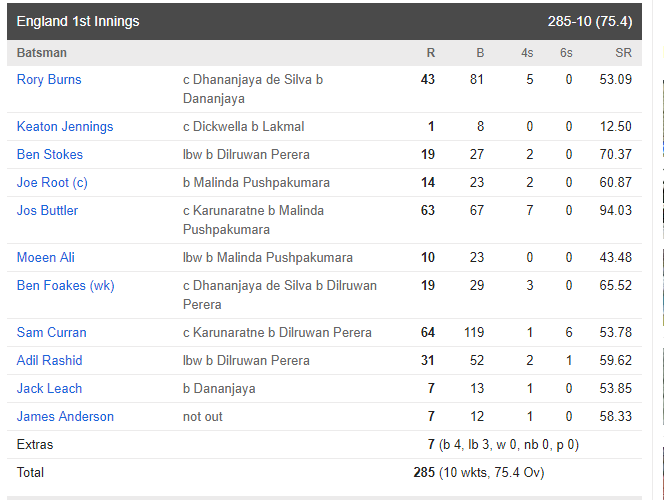Open Sam Curran player profile
This screenshot has width=664, height=500.
pyautogui.click(x=51, y=332)
